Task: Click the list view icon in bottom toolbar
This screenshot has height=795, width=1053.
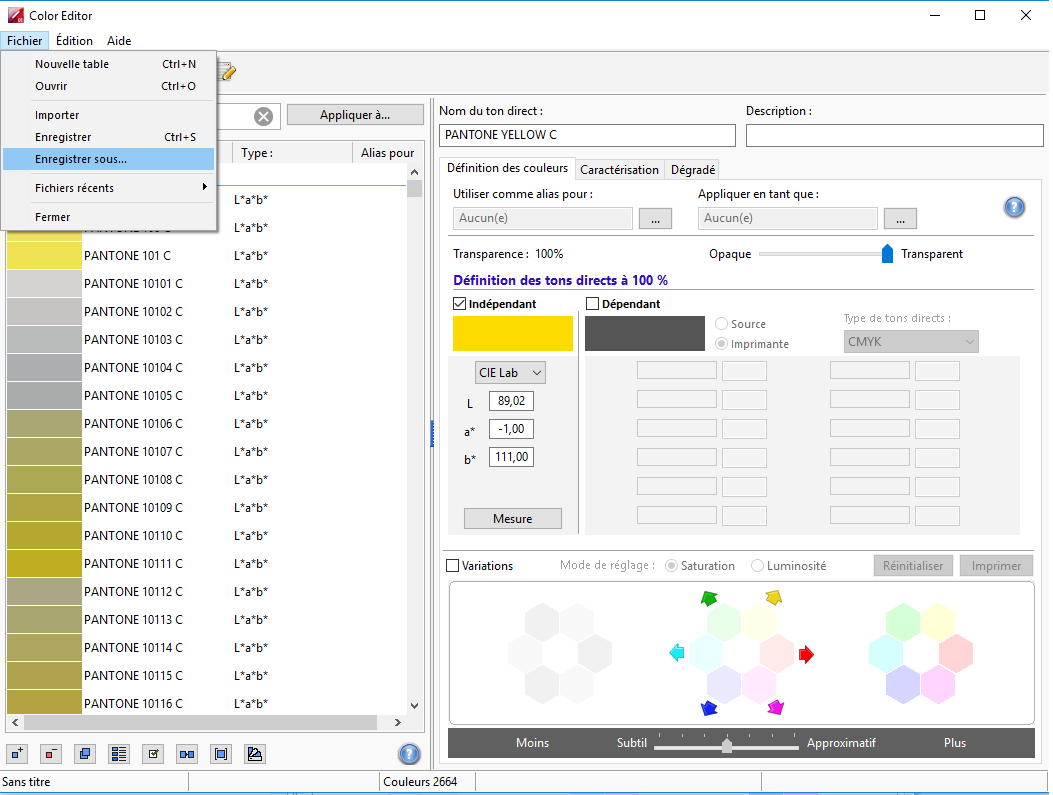Action: (119, 754)
